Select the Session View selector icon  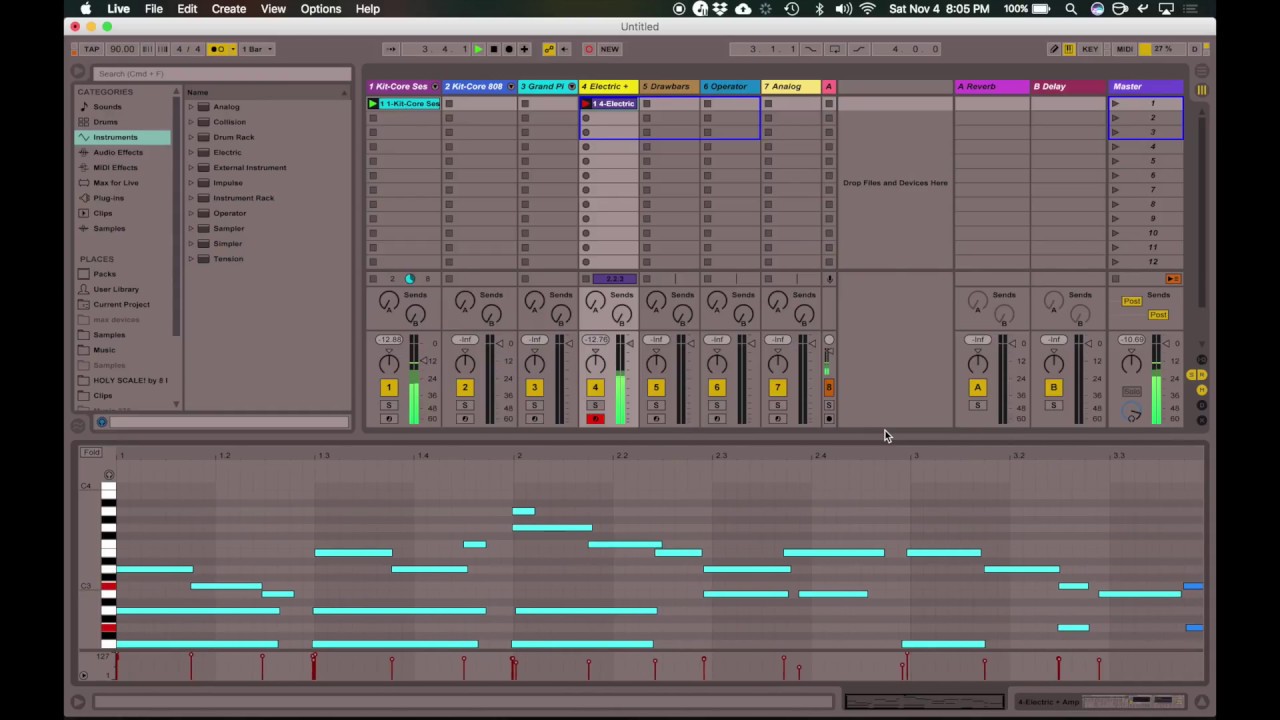[x=1201, y=90]
